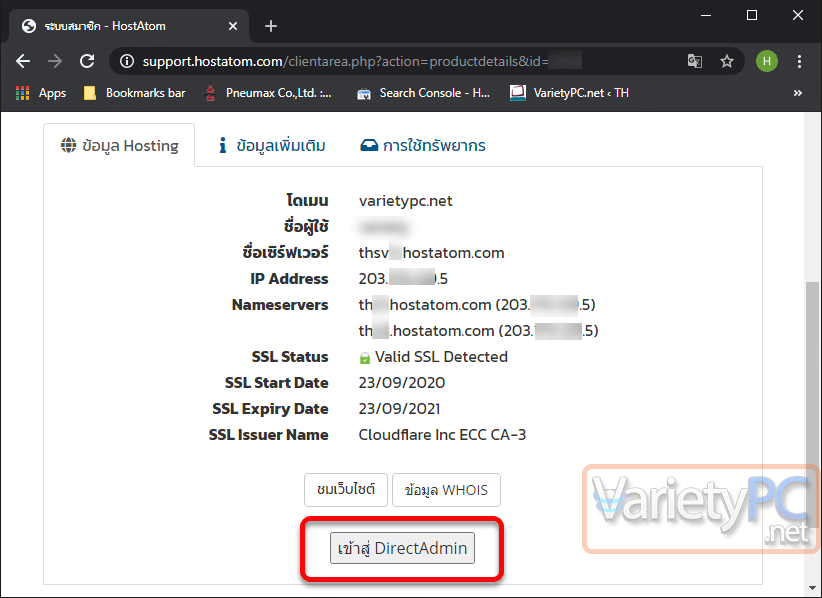
Task: Click the Cloudflare Inc ECC CA-3 text
Action: pos(442,435)
